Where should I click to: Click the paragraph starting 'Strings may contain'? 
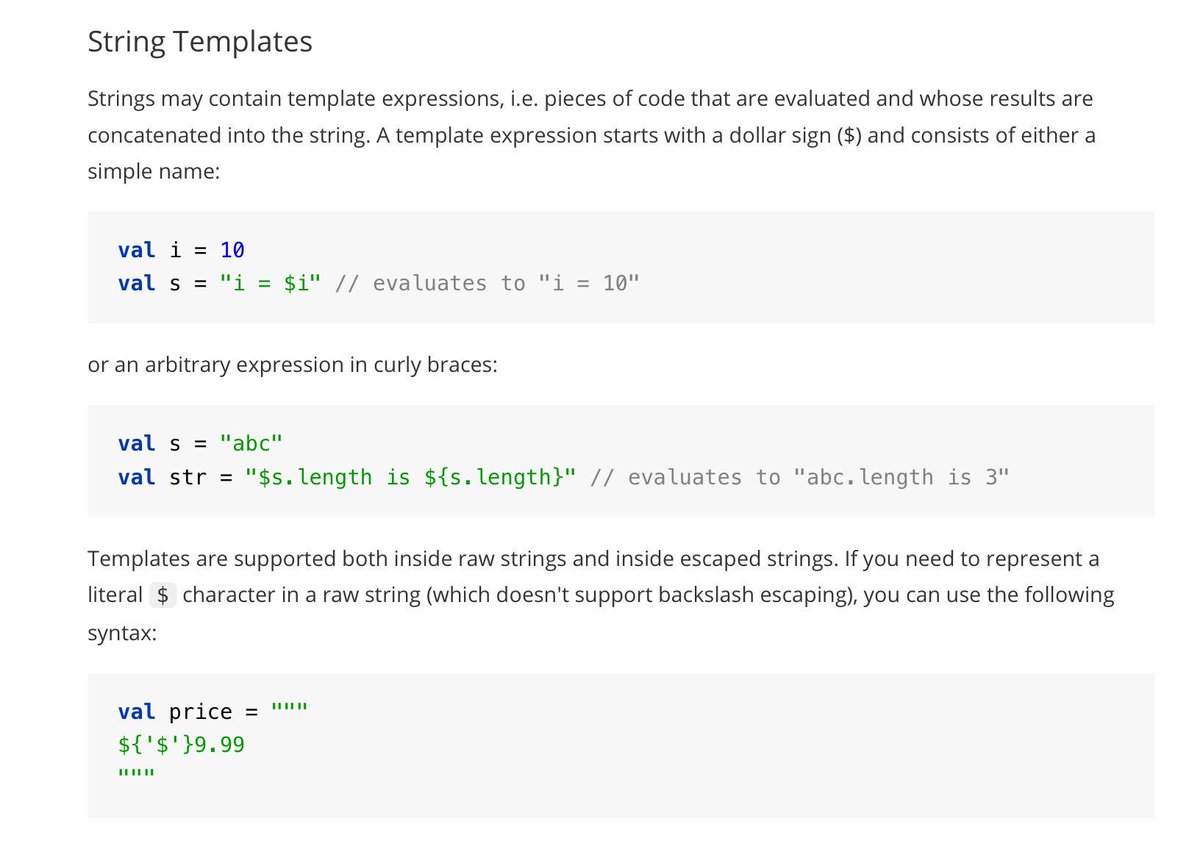[590, 134]
